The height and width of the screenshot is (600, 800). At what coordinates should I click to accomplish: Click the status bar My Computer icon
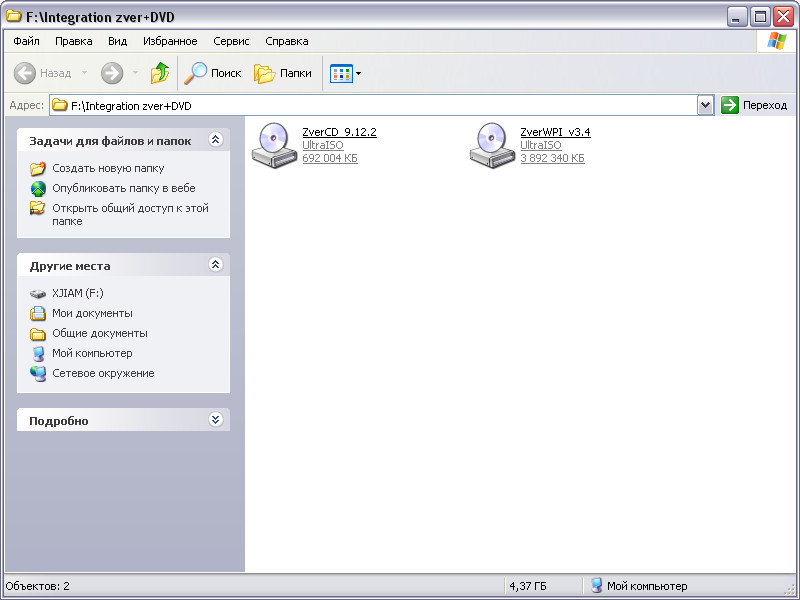(x=596, y=586)
